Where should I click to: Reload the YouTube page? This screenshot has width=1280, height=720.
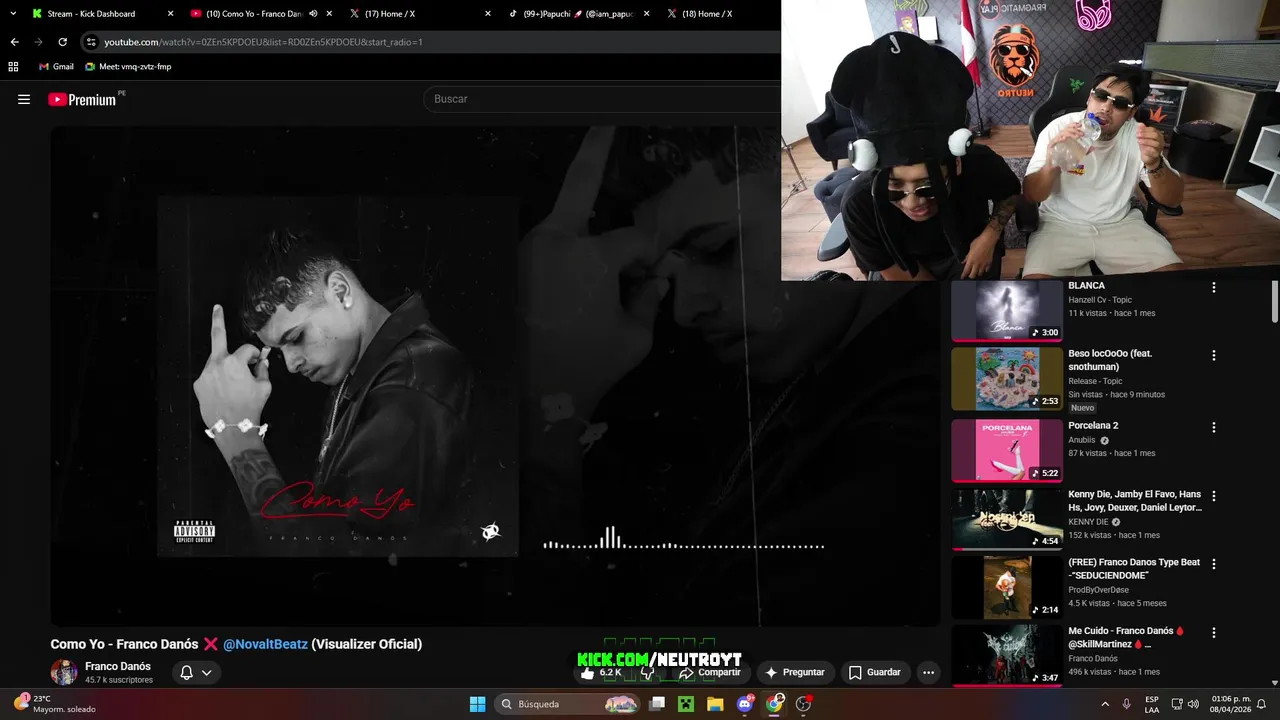click(x=62, y=42)
